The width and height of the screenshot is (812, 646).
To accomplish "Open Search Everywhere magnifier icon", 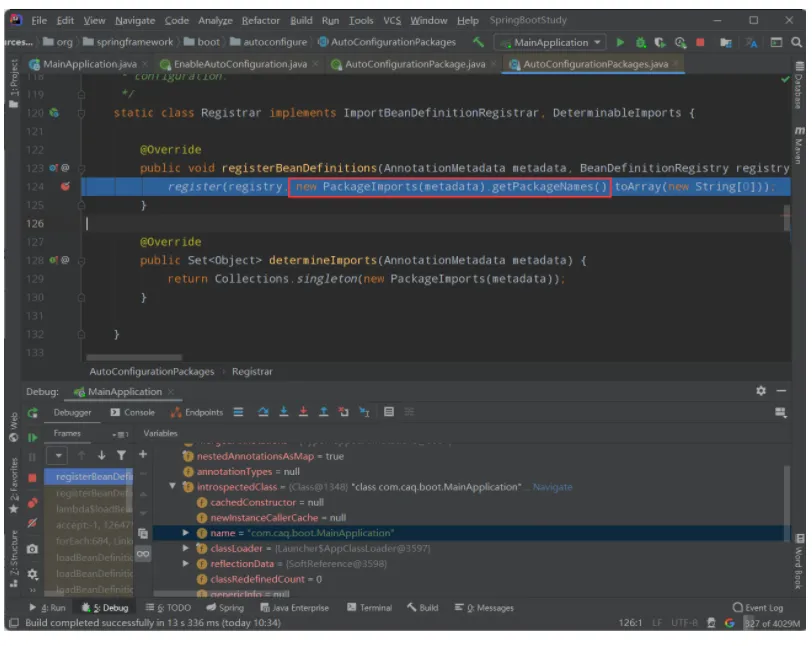I will click(796, 43).
